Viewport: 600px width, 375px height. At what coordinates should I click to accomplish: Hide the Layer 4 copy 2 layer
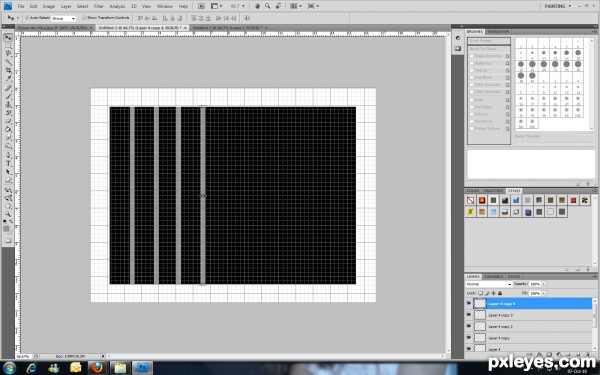469,326
